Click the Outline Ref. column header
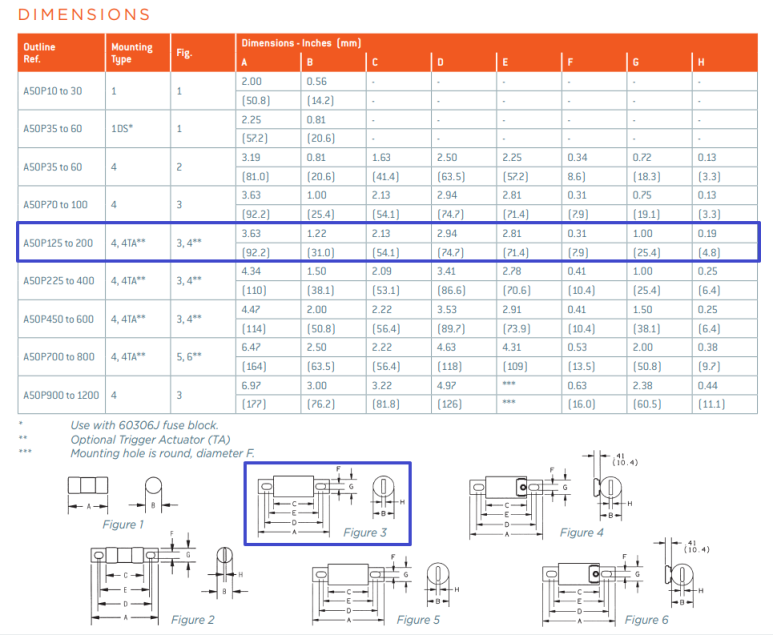This screenshot has width=773, height=635. pyautogui.click(x=62, y=53)
